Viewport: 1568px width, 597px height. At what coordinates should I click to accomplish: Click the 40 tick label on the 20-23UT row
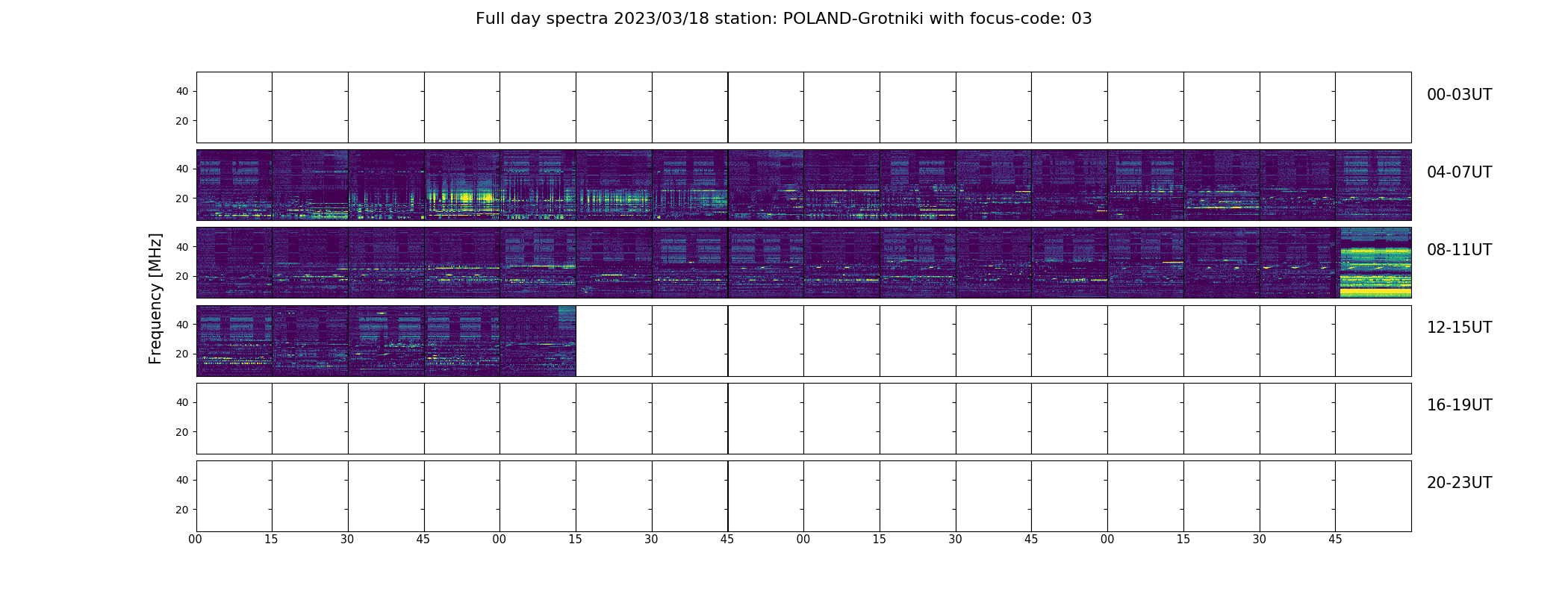182,480
